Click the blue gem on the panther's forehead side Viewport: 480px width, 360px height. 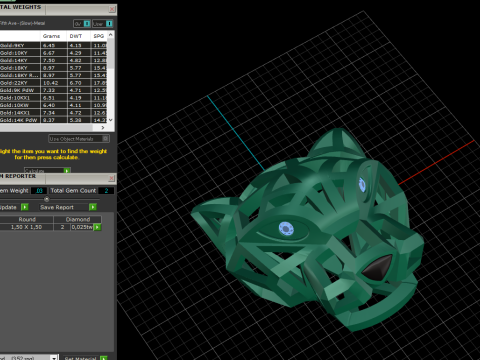point(362,184)
